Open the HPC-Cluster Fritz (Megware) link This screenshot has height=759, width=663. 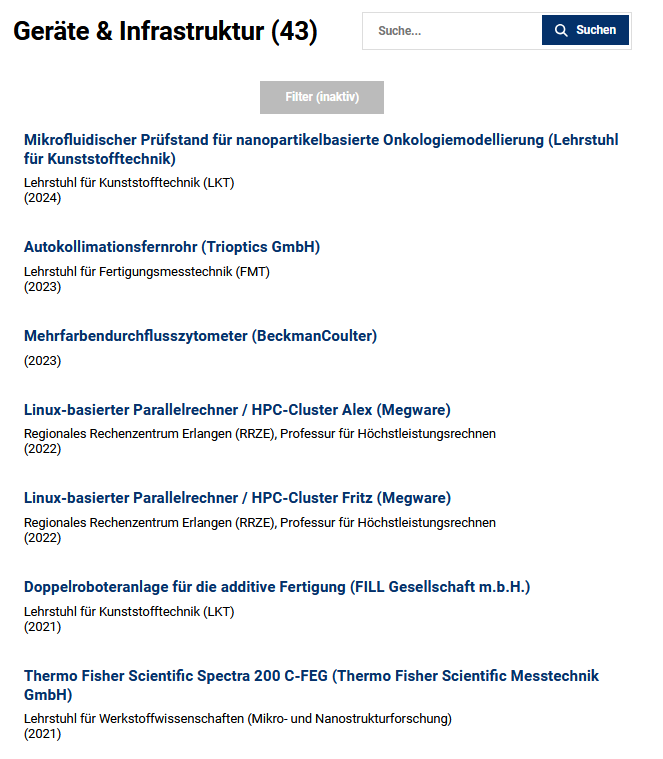click(237, 498)
